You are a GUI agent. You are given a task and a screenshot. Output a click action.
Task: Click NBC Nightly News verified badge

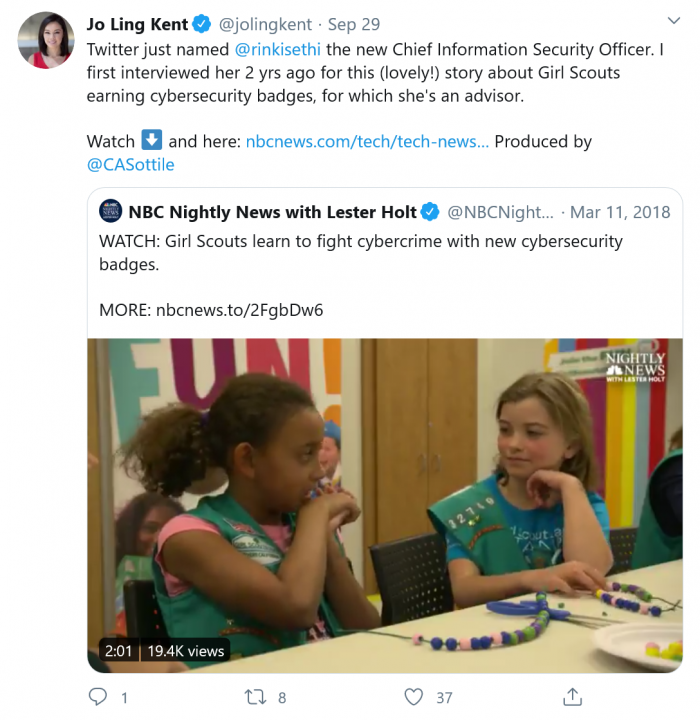point(430,212)
